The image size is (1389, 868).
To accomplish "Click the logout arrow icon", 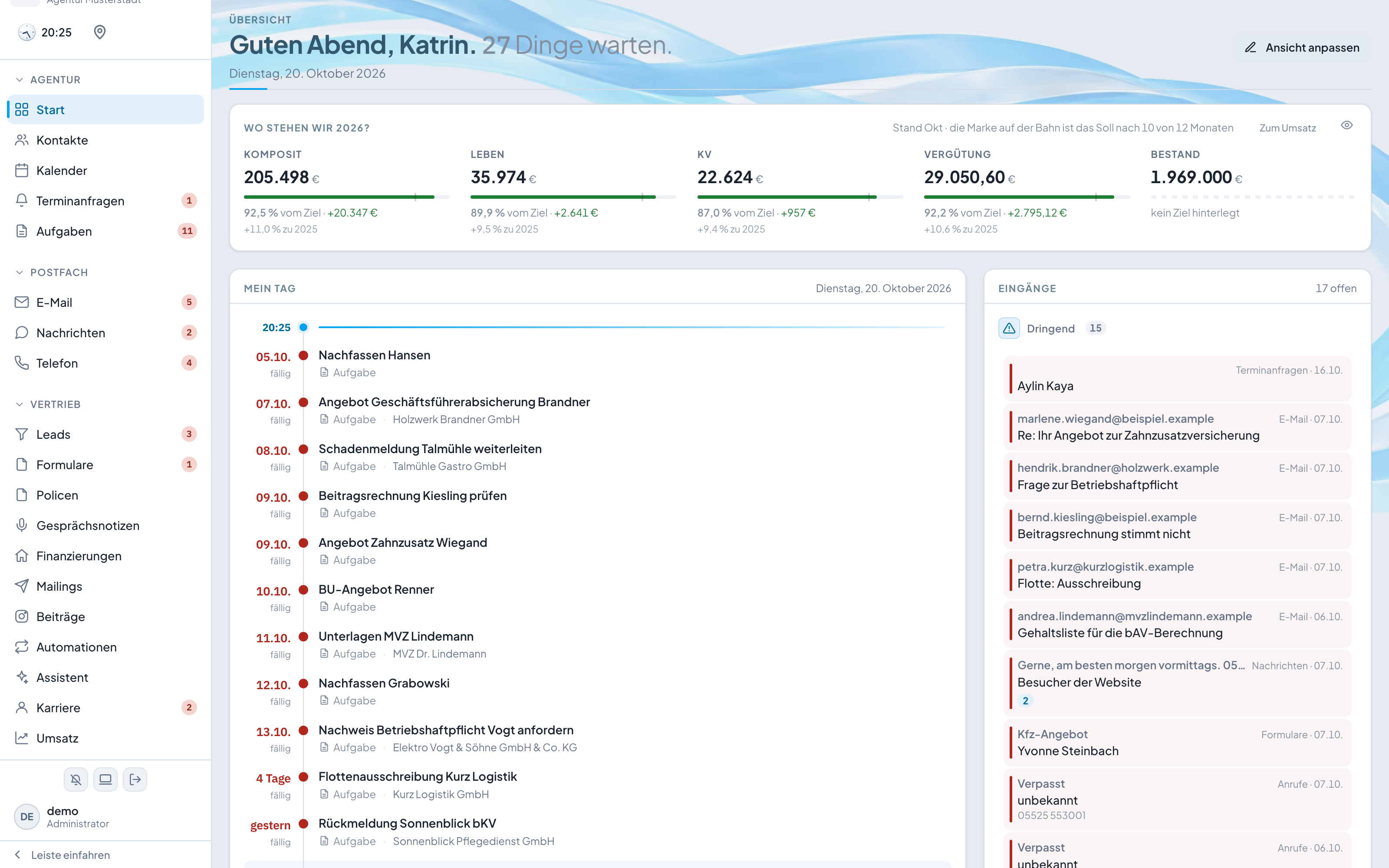I will pos(135,779).
